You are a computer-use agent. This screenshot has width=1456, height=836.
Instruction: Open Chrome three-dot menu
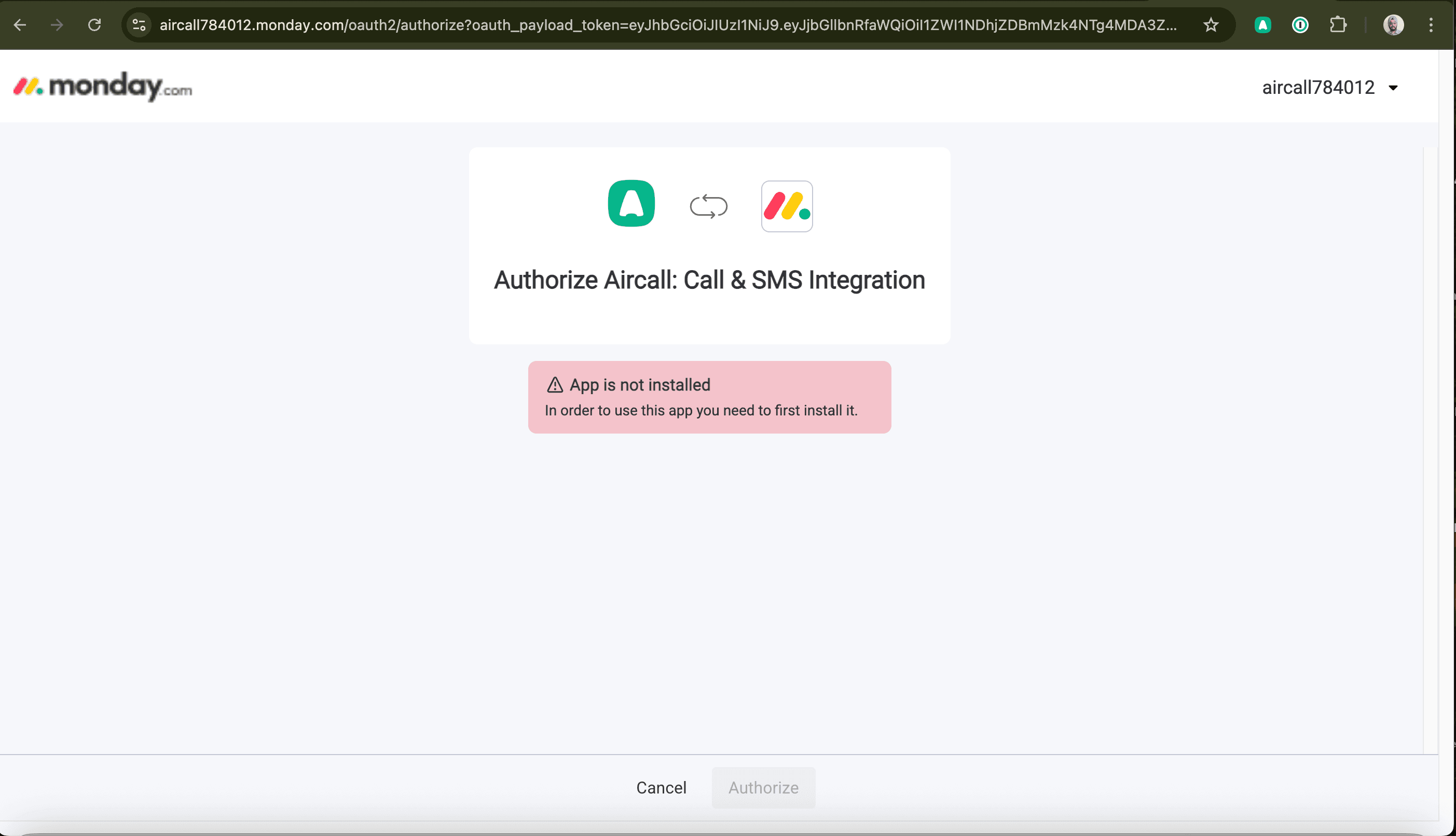(x=1431, y=25)
